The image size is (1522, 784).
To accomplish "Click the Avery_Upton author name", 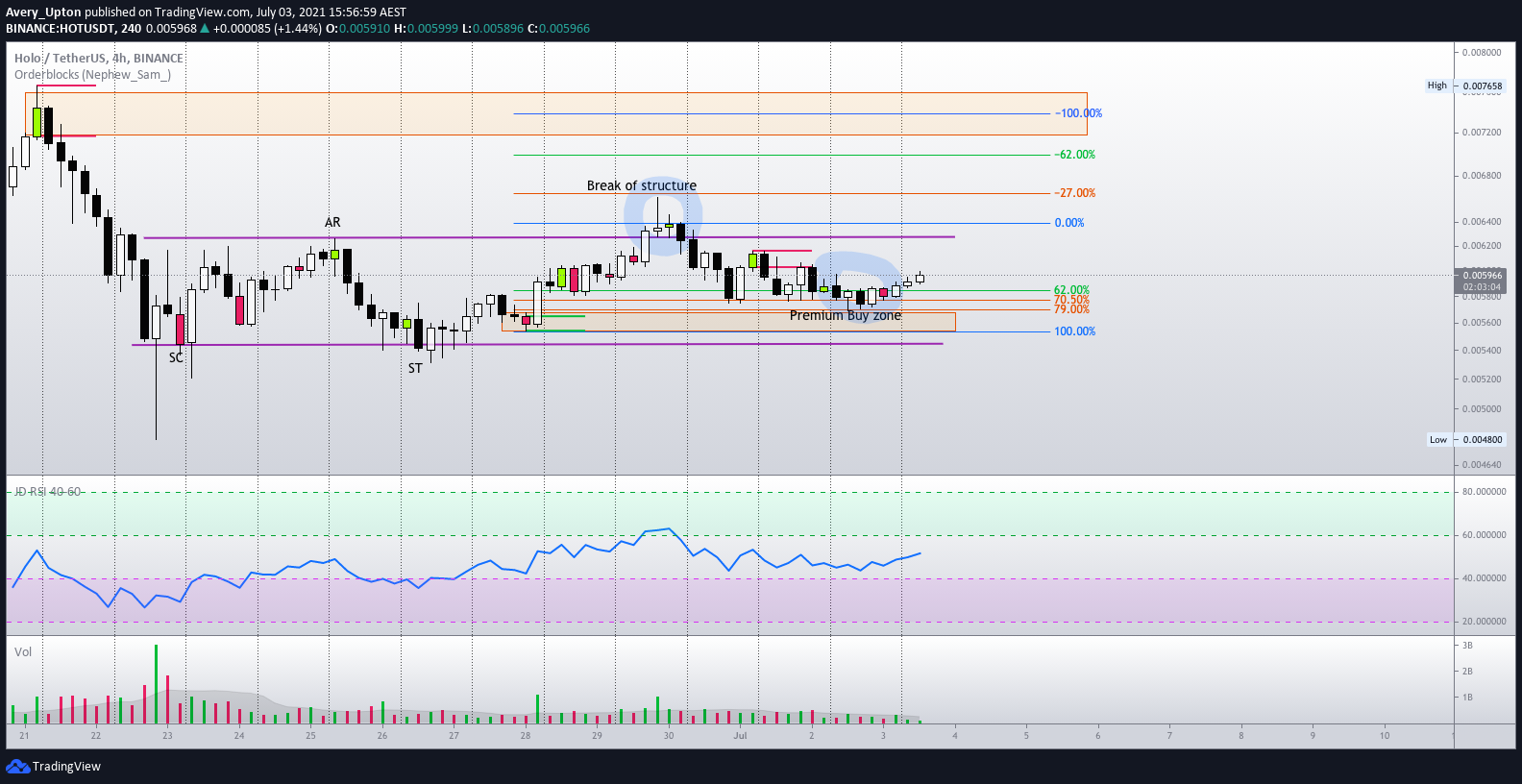I will [43, 12].
